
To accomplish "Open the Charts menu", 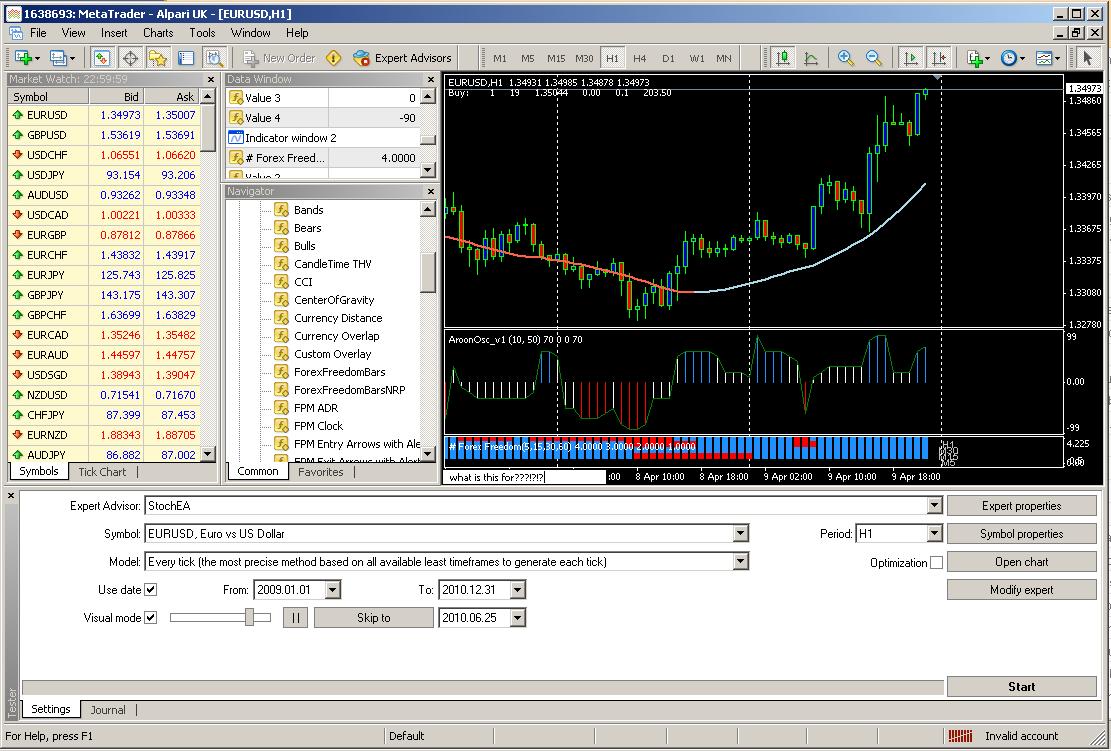I will click(x=158, y=33).
